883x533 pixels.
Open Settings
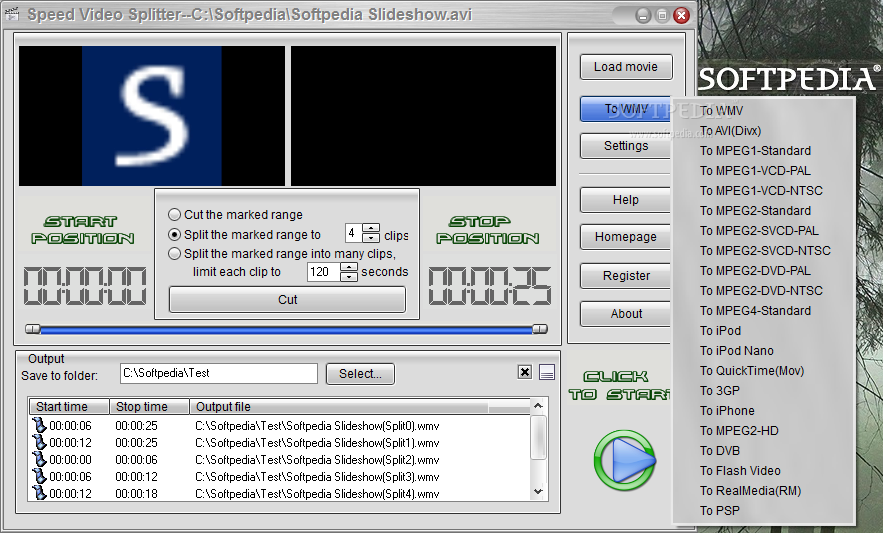tap(626, 145)
